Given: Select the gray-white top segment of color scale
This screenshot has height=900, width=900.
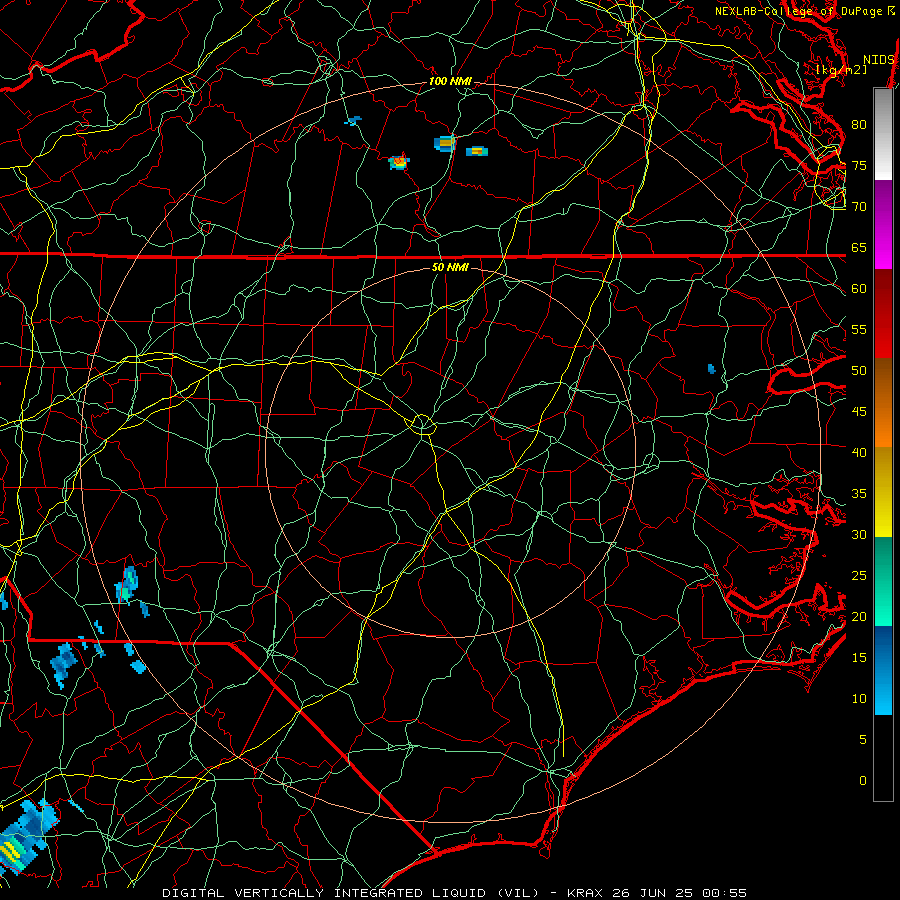Looking at the screenshot, I should pos(883,134).
